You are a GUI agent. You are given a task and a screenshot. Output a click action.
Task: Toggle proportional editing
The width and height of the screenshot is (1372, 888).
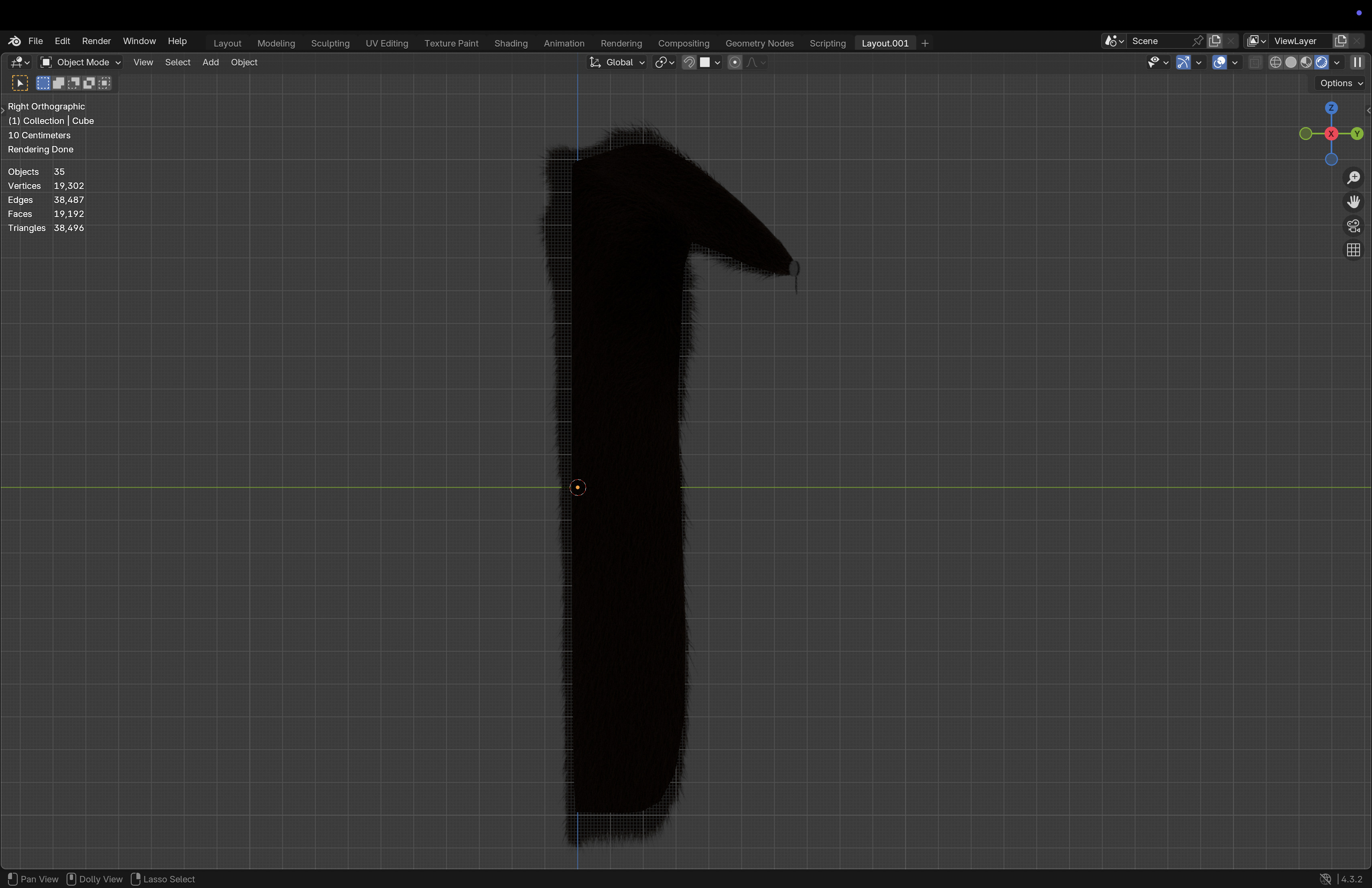[x=735, y=62]
